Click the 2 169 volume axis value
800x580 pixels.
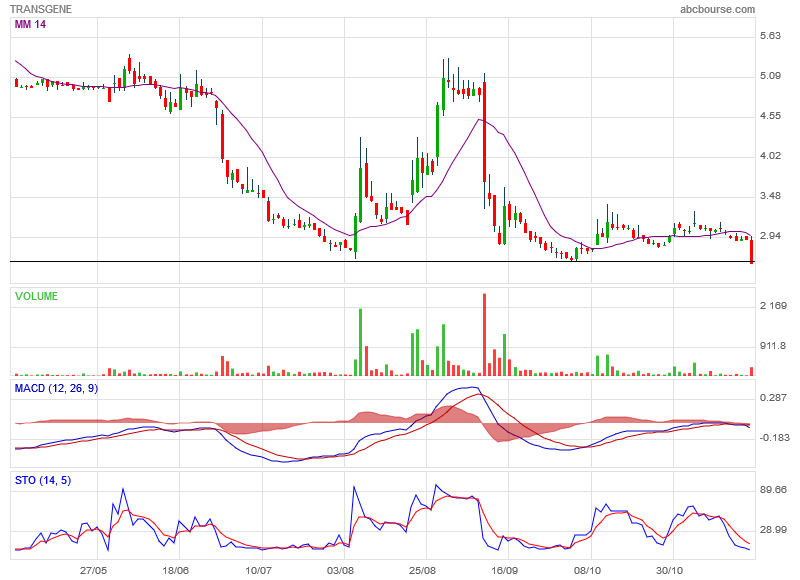773,306
